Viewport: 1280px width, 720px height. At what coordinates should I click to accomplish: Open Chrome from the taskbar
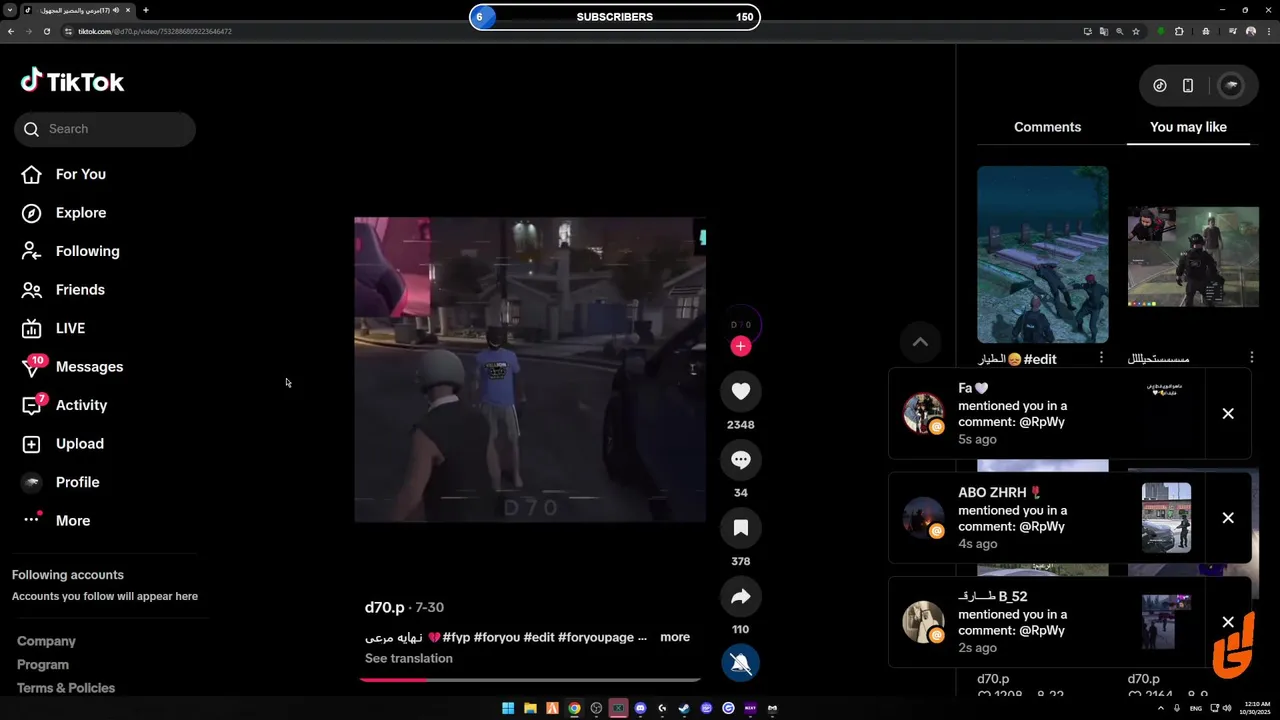click(574, 708)
